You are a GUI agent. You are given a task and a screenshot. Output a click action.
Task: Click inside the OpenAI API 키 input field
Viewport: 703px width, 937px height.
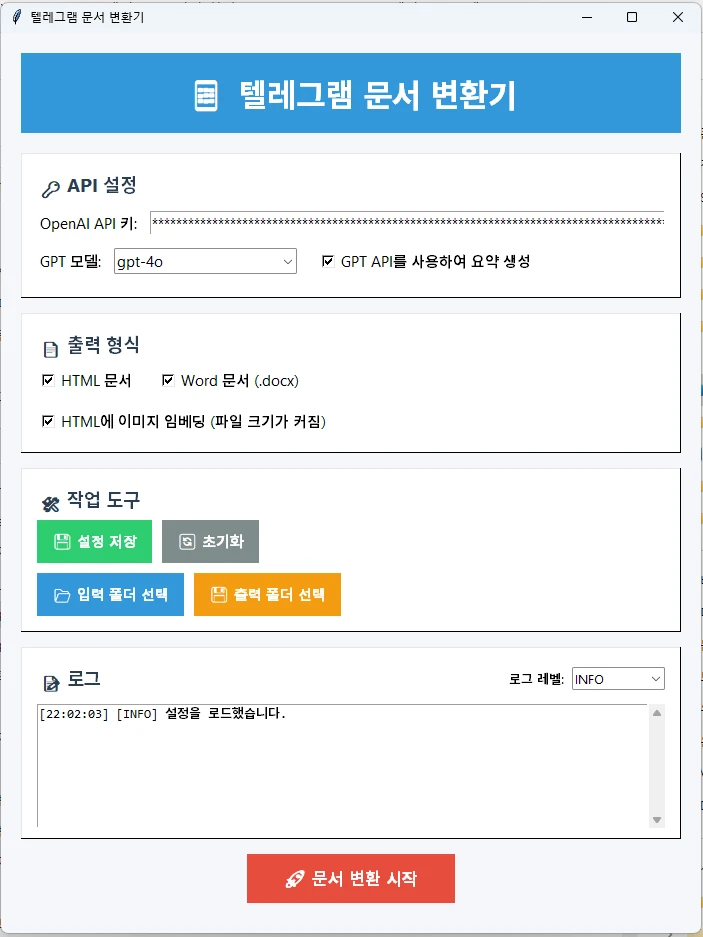400,221
